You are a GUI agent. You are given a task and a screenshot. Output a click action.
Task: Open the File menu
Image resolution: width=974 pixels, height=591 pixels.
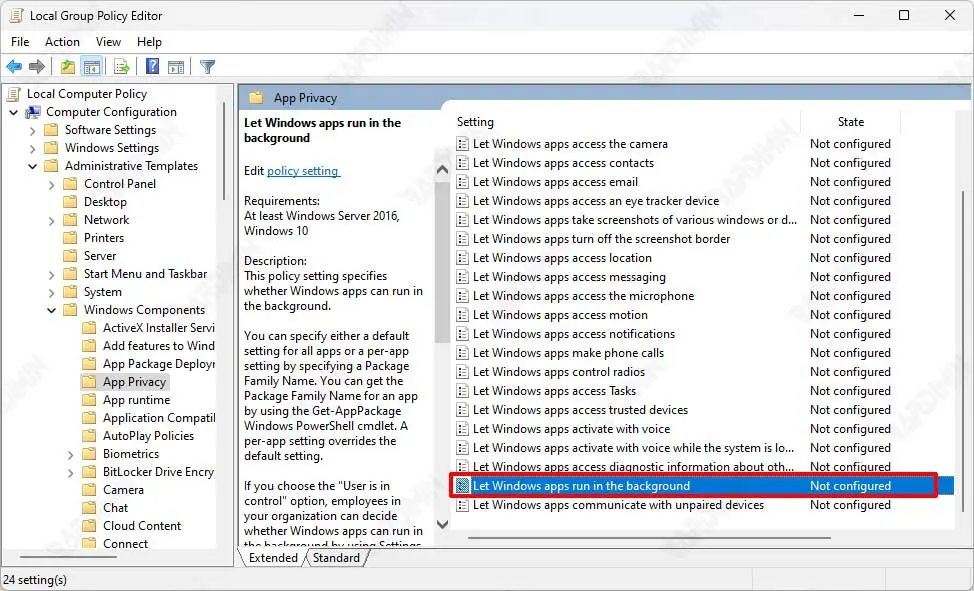pos(20,42)
